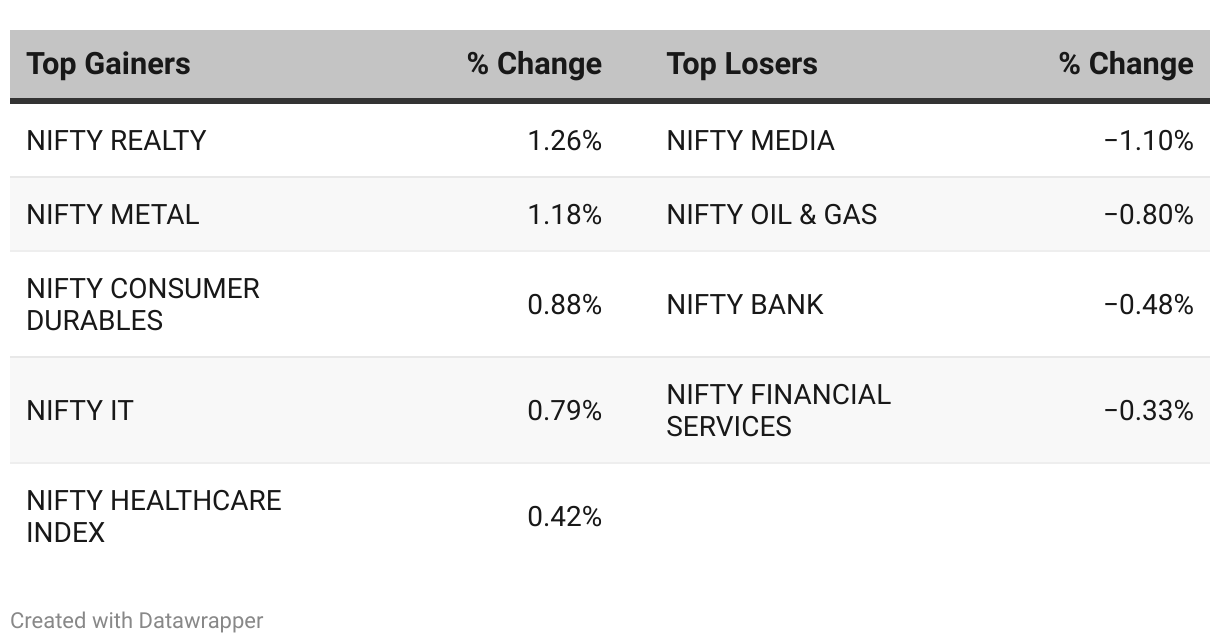This screenshot has width=1220, height=644.
Task: Click the 1.26% gain value
Action: 564,141
